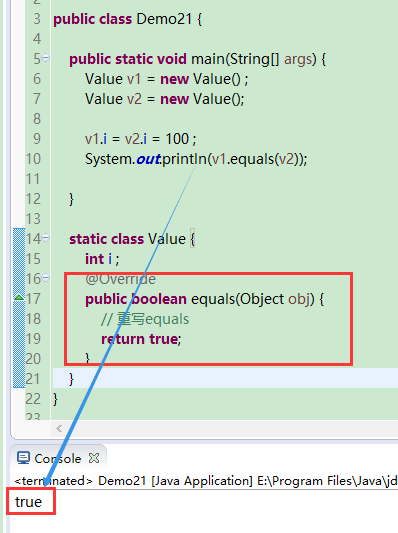This screenshot has width=398, height=533.
Task: Click 'static class Value {' declaration
Action: coord(132,239)
